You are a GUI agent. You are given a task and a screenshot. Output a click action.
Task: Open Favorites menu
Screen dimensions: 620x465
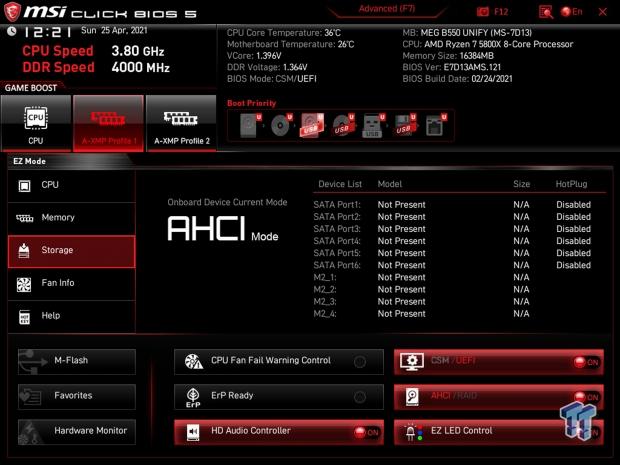[x=77, y=396]
